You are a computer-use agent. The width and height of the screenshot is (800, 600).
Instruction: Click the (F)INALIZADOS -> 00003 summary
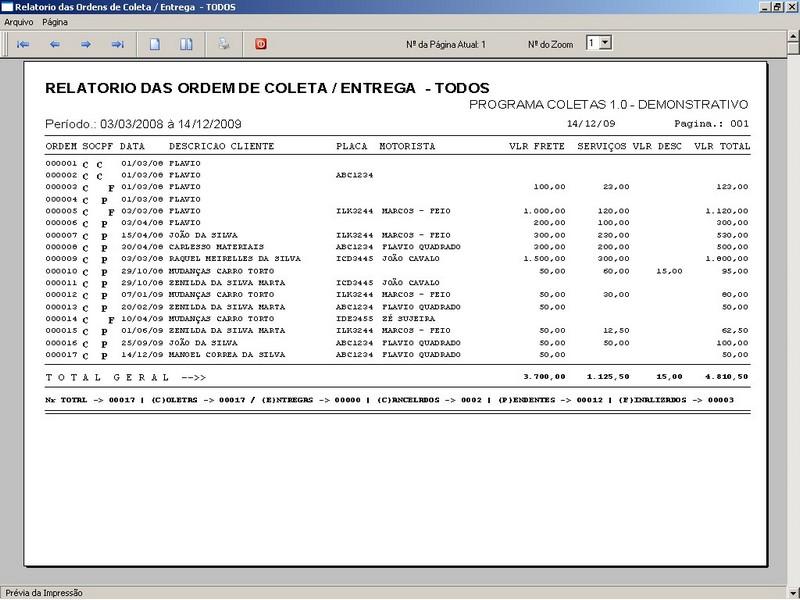click(676, 400)
